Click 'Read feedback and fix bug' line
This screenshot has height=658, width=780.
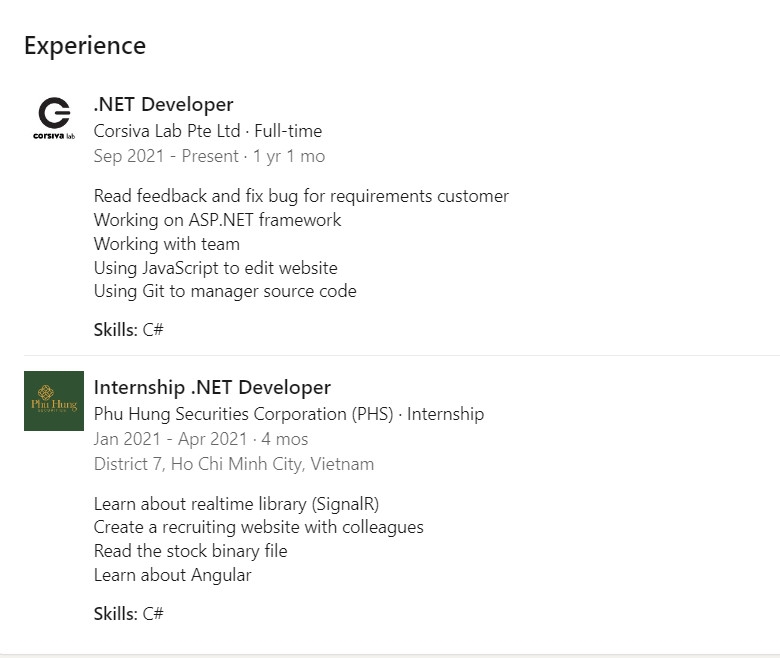coord(301,196)
